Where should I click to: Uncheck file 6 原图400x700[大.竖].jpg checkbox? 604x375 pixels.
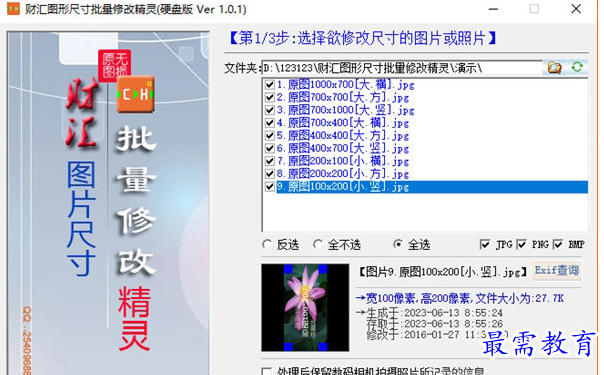(270, 148)
